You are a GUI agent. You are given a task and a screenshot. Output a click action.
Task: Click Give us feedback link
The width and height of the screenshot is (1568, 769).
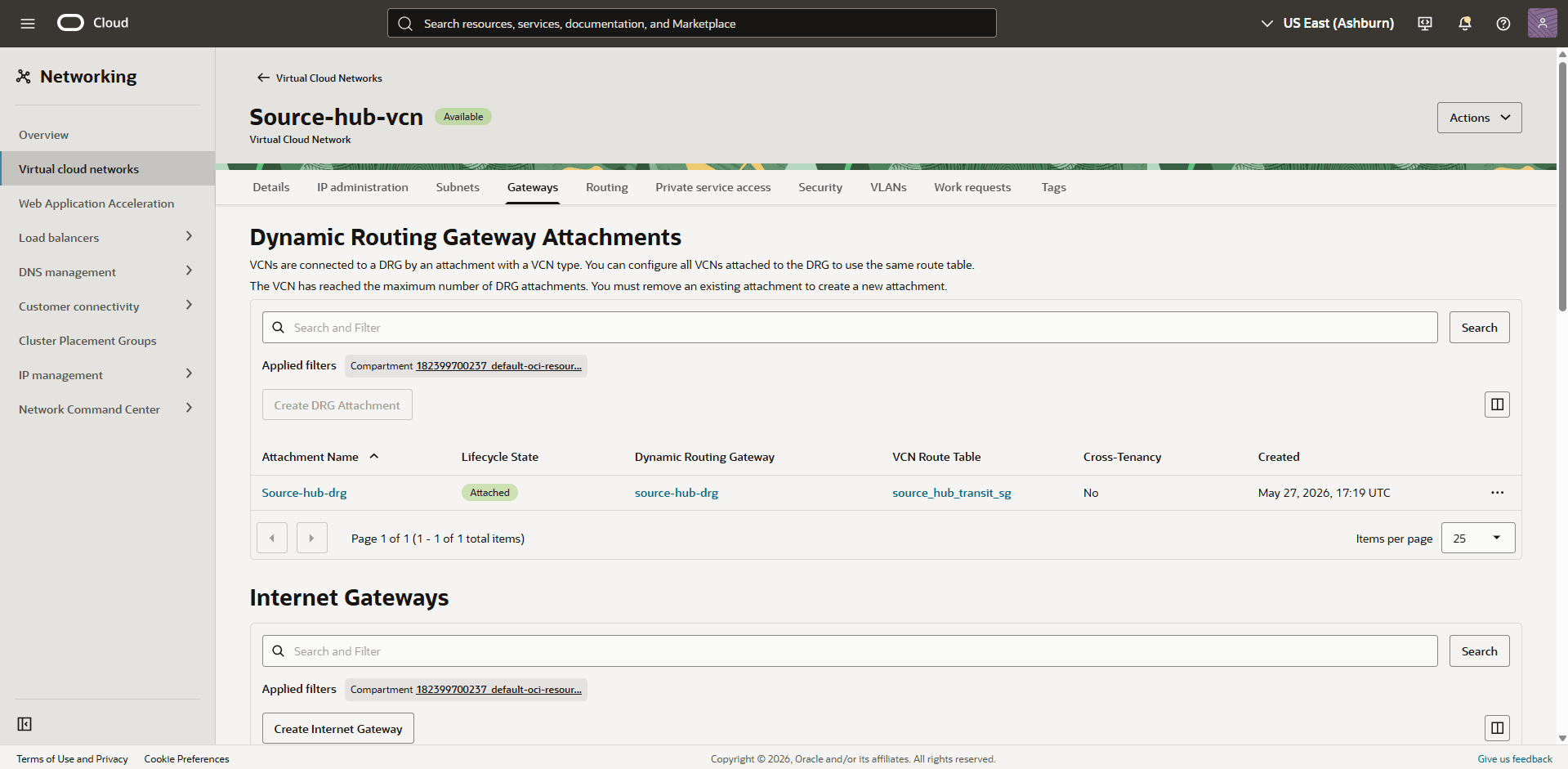tap(1514, 759)
